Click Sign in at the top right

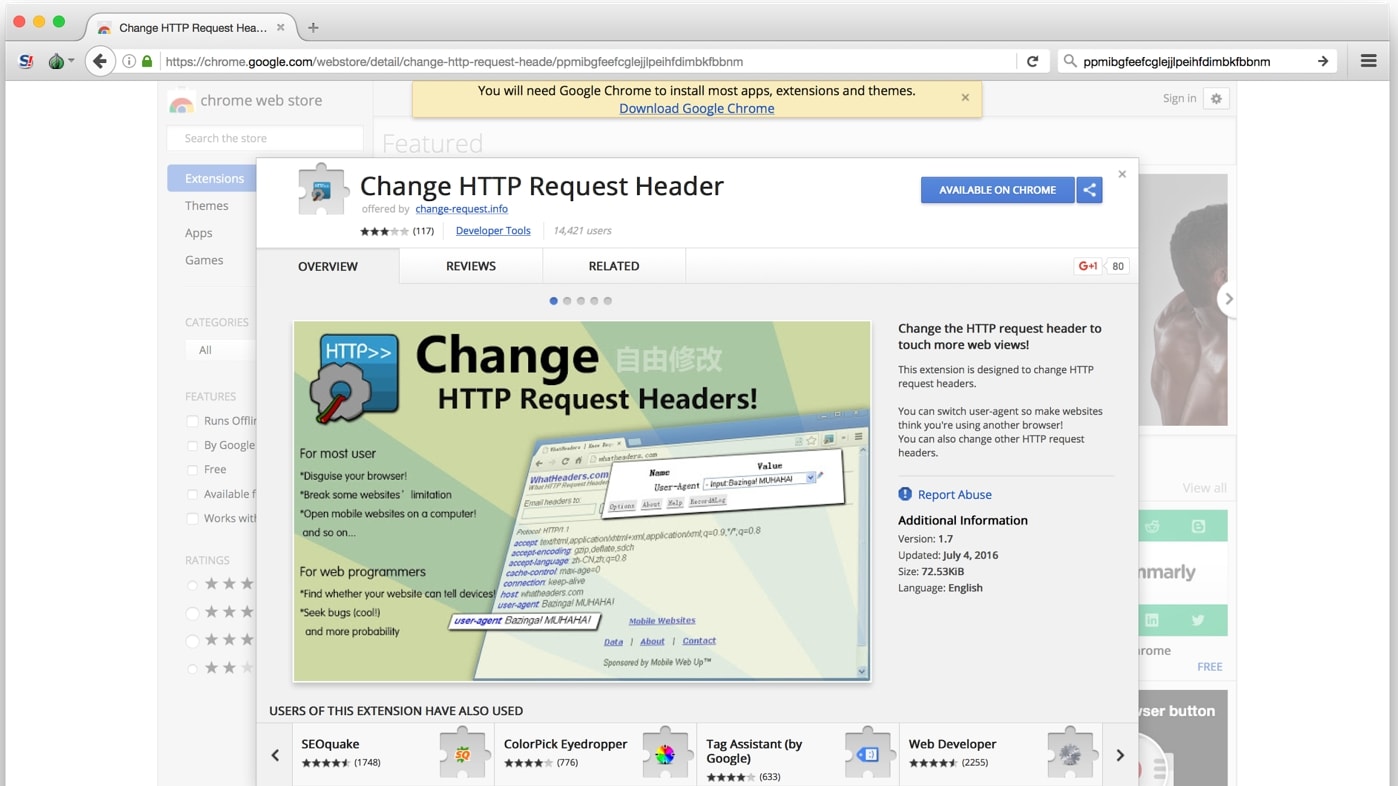1180,99
